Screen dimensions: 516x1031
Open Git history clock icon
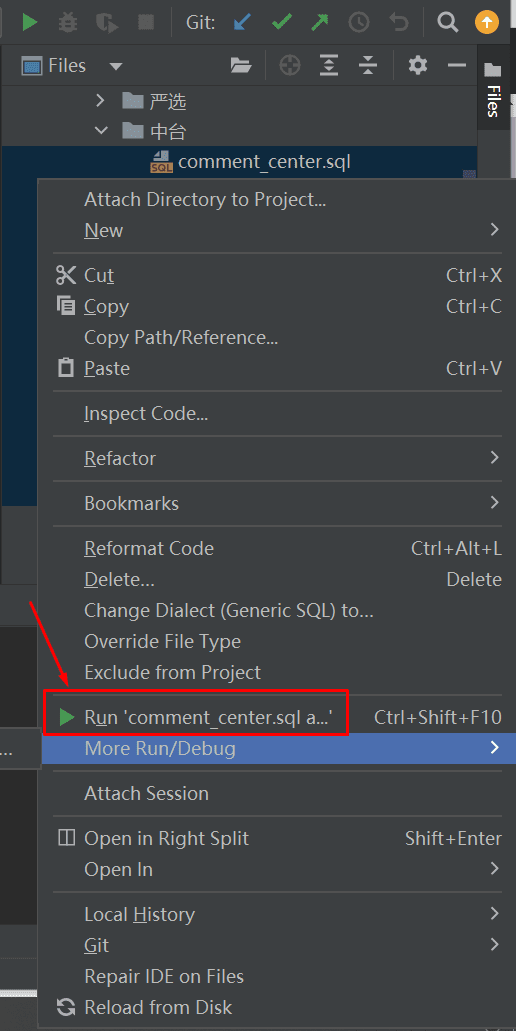click(359, 22)
